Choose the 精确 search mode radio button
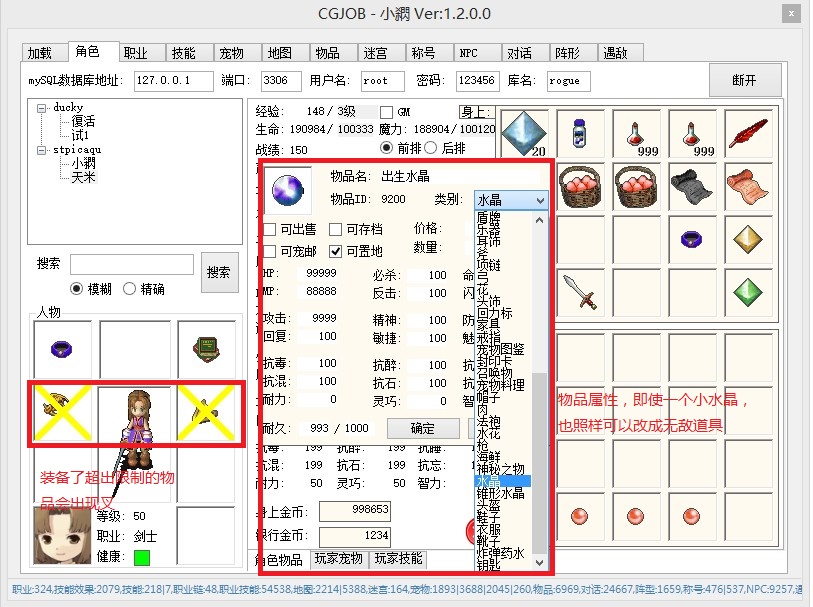The image size is (813, 607). click(x=129, y=289)
